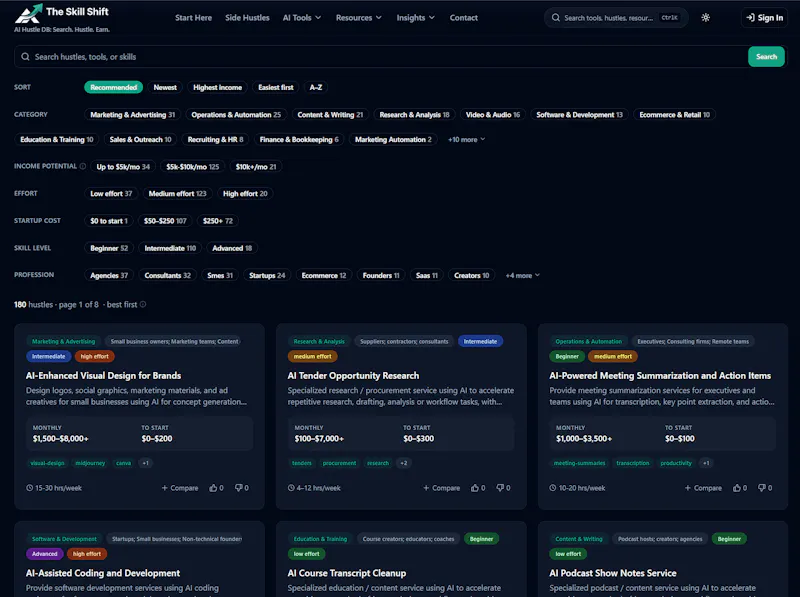Viewport: 800px width, 597px height.
Task: Focus the hustles, tools, or skills search field
Action: pyautogui.click(x=381, y=57)
